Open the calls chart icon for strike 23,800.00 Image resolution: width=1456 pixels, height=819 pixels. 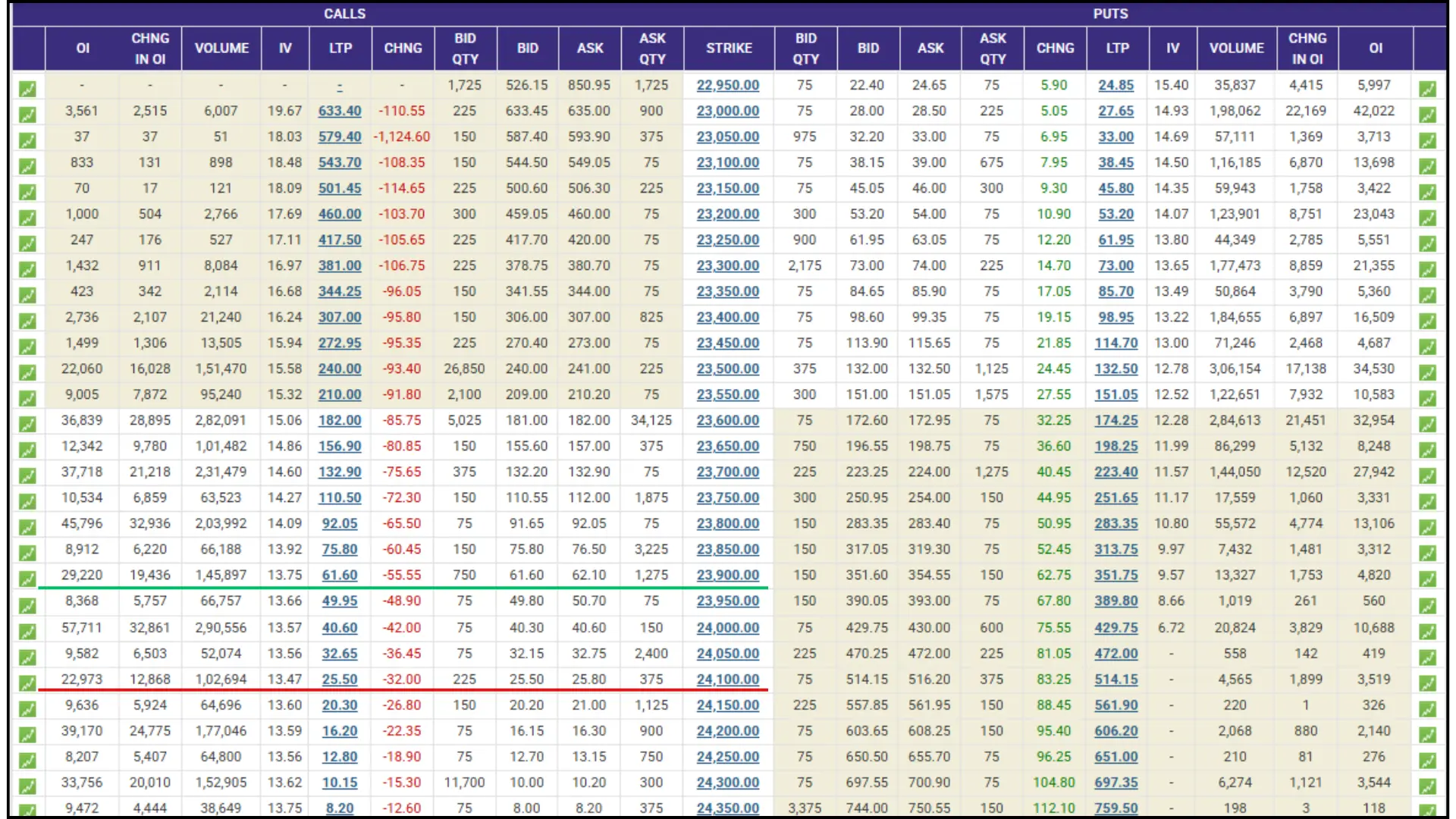pos(27,527)
